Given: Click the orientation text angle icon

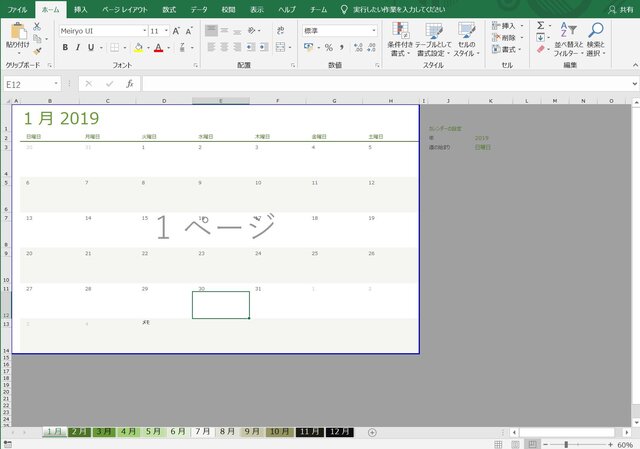Looking at the screenshot, I should click(x=252, y=31).
